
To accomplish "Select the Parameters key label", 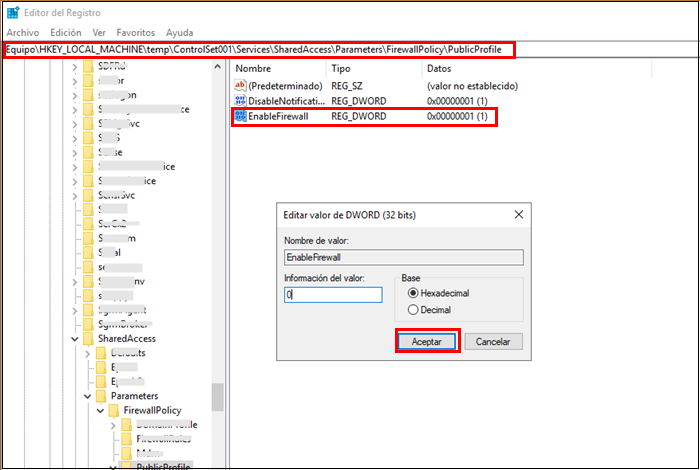I will pyautogui.click(x=134, y=396).
